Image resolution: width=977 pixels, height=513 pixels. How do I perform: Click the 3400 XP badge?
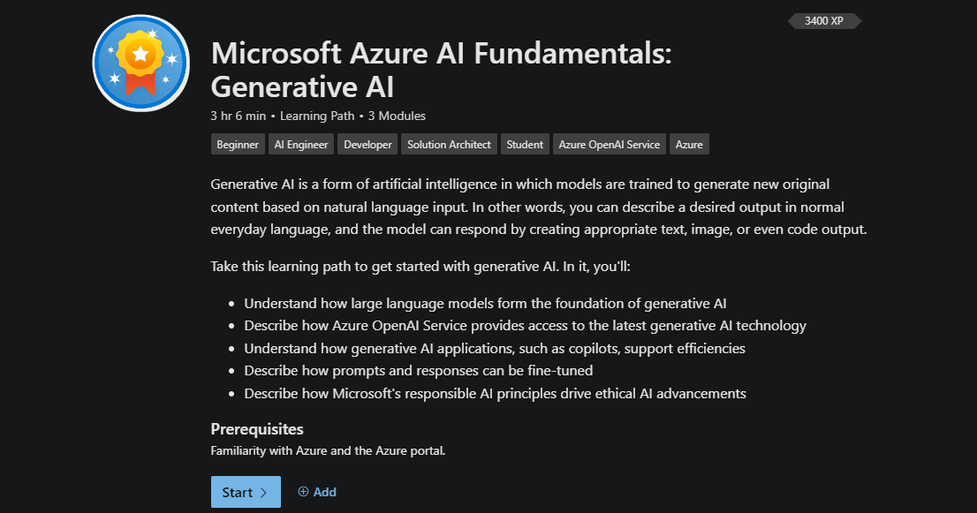click(824, 20)
